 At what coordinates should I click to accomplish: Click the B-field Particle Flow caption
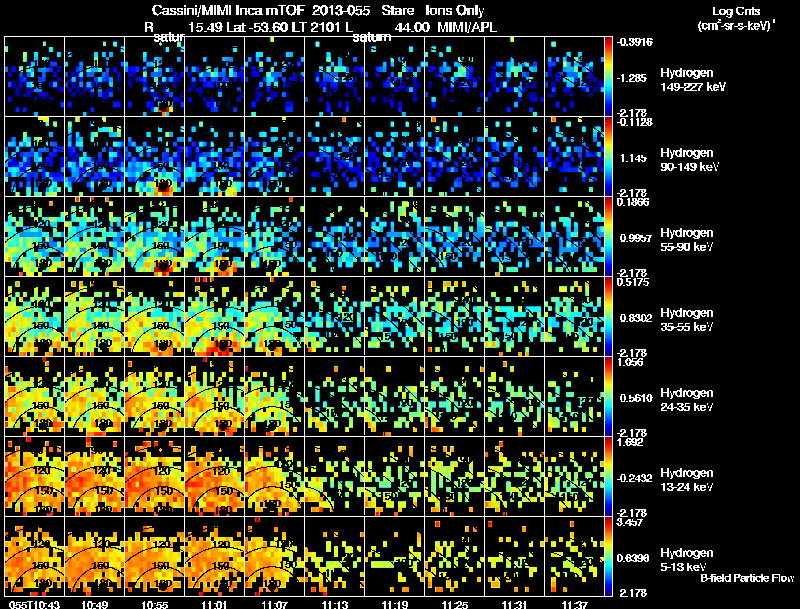(747, 578)
